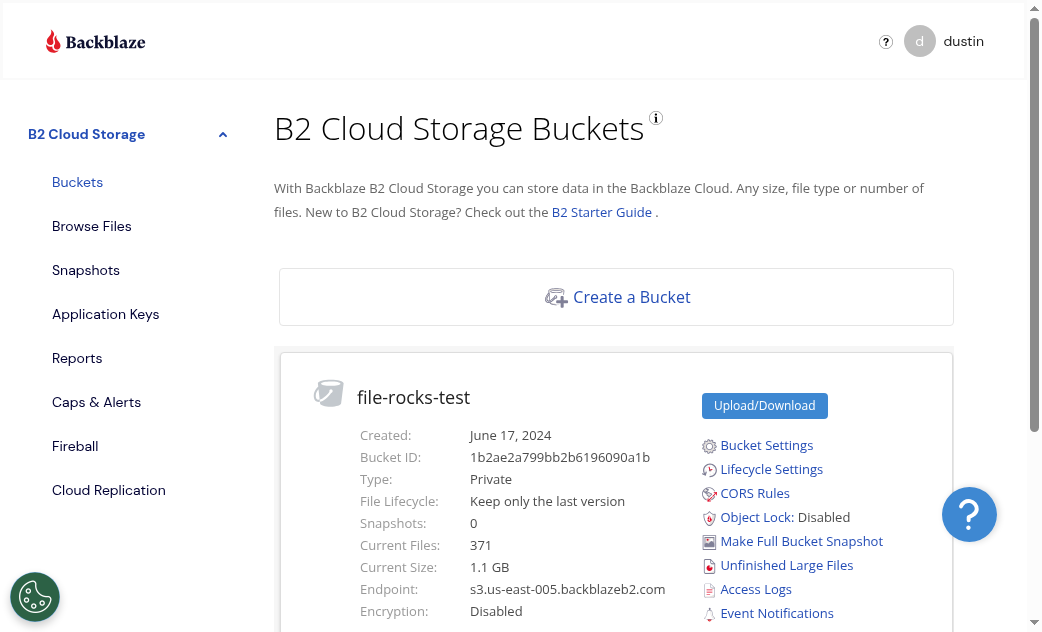Click the dustin username text
This screenshot has height=632, width=1042.
[964, 41]
